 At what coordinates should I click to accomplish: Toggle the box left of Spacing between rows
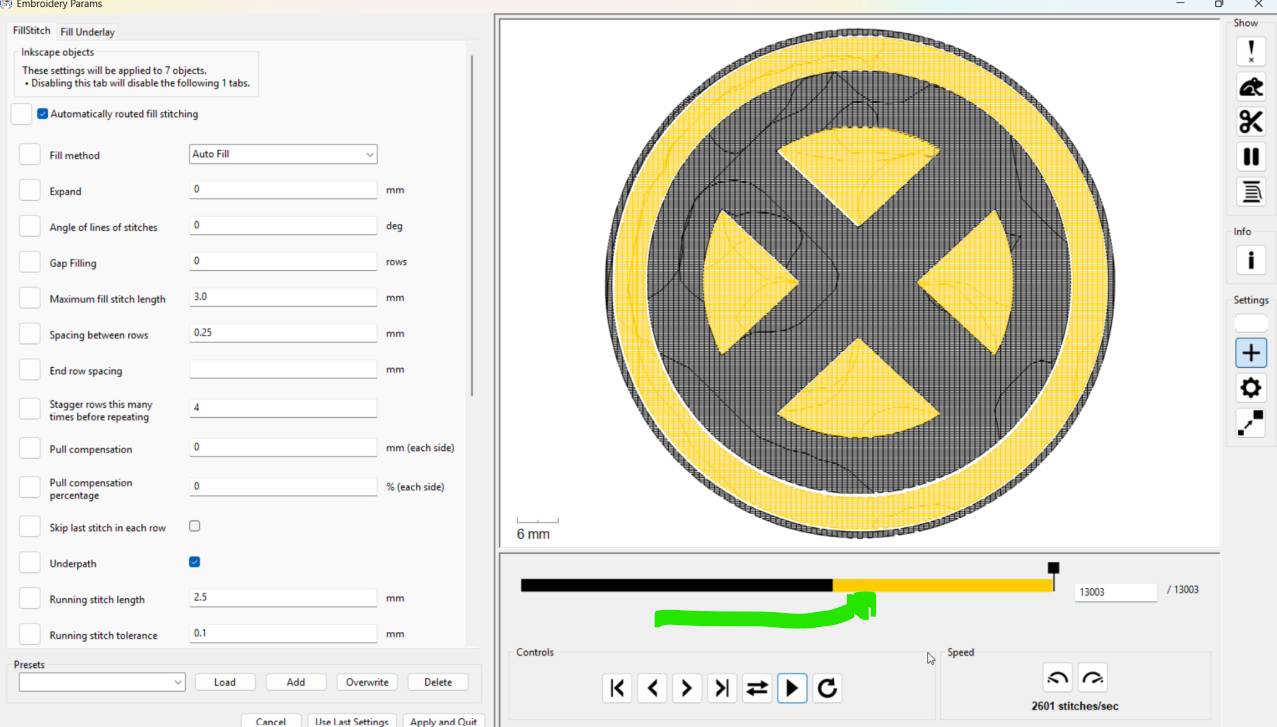(30, 334)
